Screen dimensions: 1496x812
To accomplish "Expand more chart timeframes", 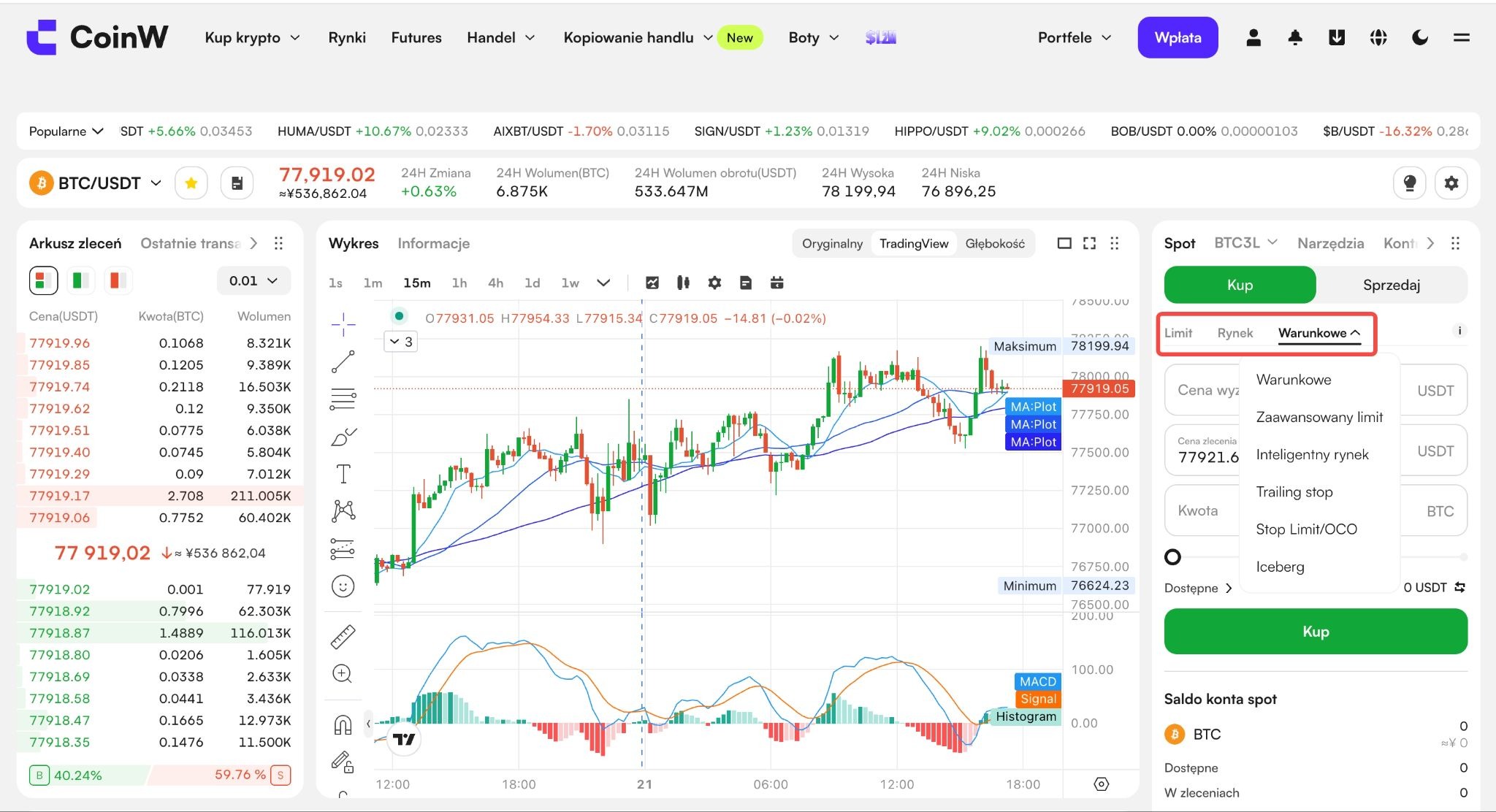I will (603, 283).
